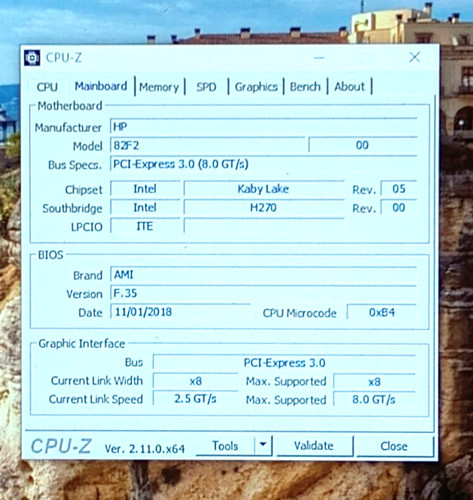This screenshot has height=500, width=473.
Task: Click the Close button at bottom
Action: tap(394, 446)
